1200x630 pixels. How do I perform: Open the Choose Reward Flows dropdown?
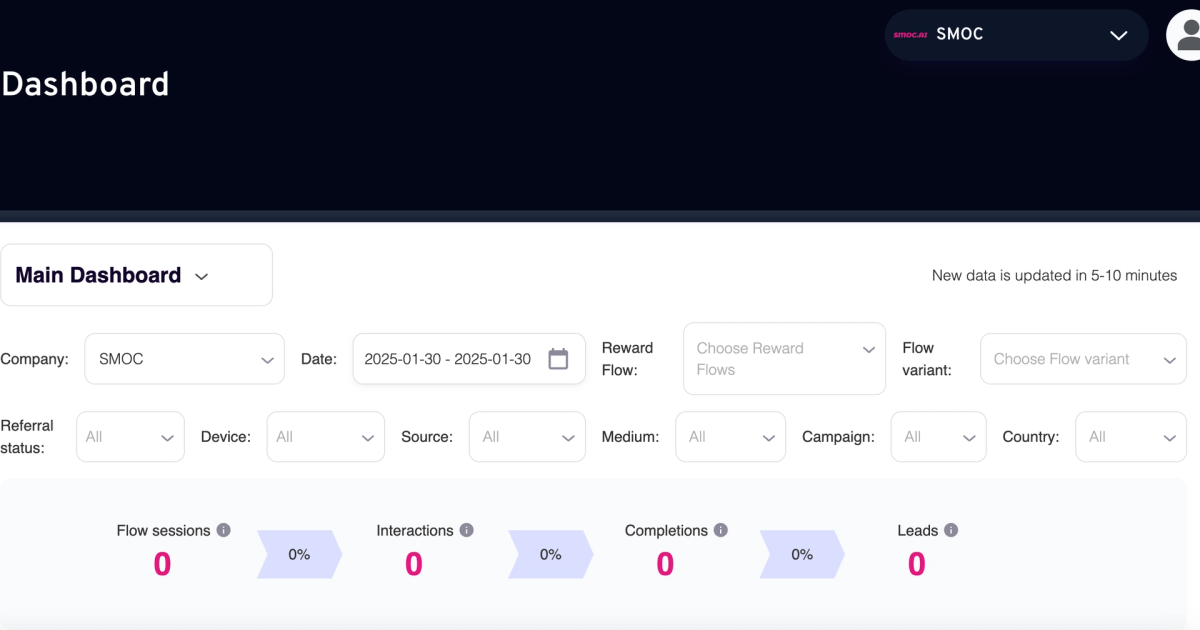[784, 358]
